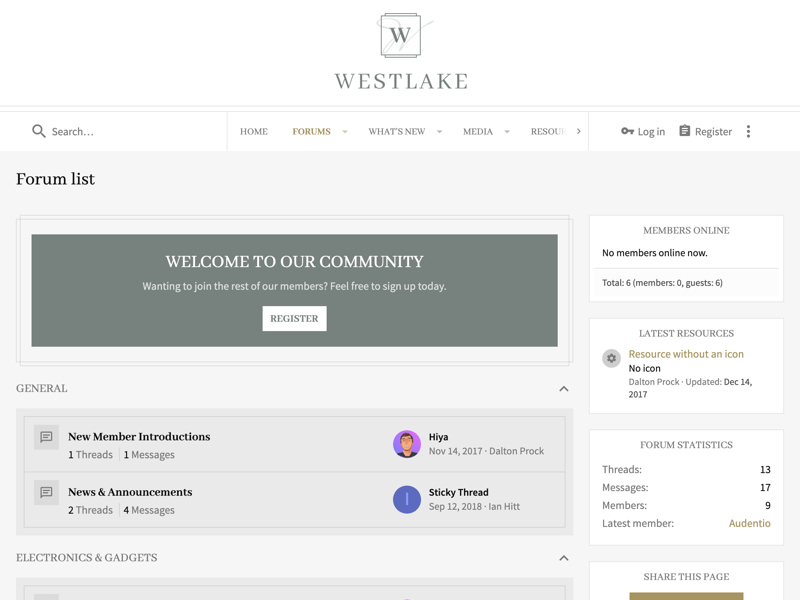Open the Media dropdown arrow
The height and width of the screenshot is (600, 800).
coord(507,132)
